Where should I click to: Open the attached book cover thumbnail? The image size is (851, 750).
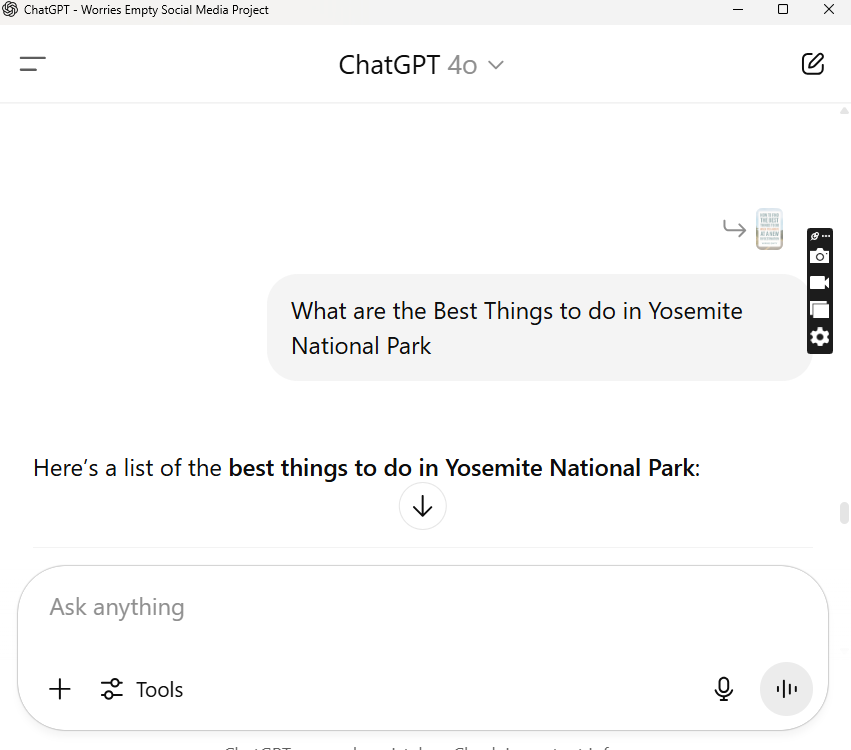(x=769, y=229)
